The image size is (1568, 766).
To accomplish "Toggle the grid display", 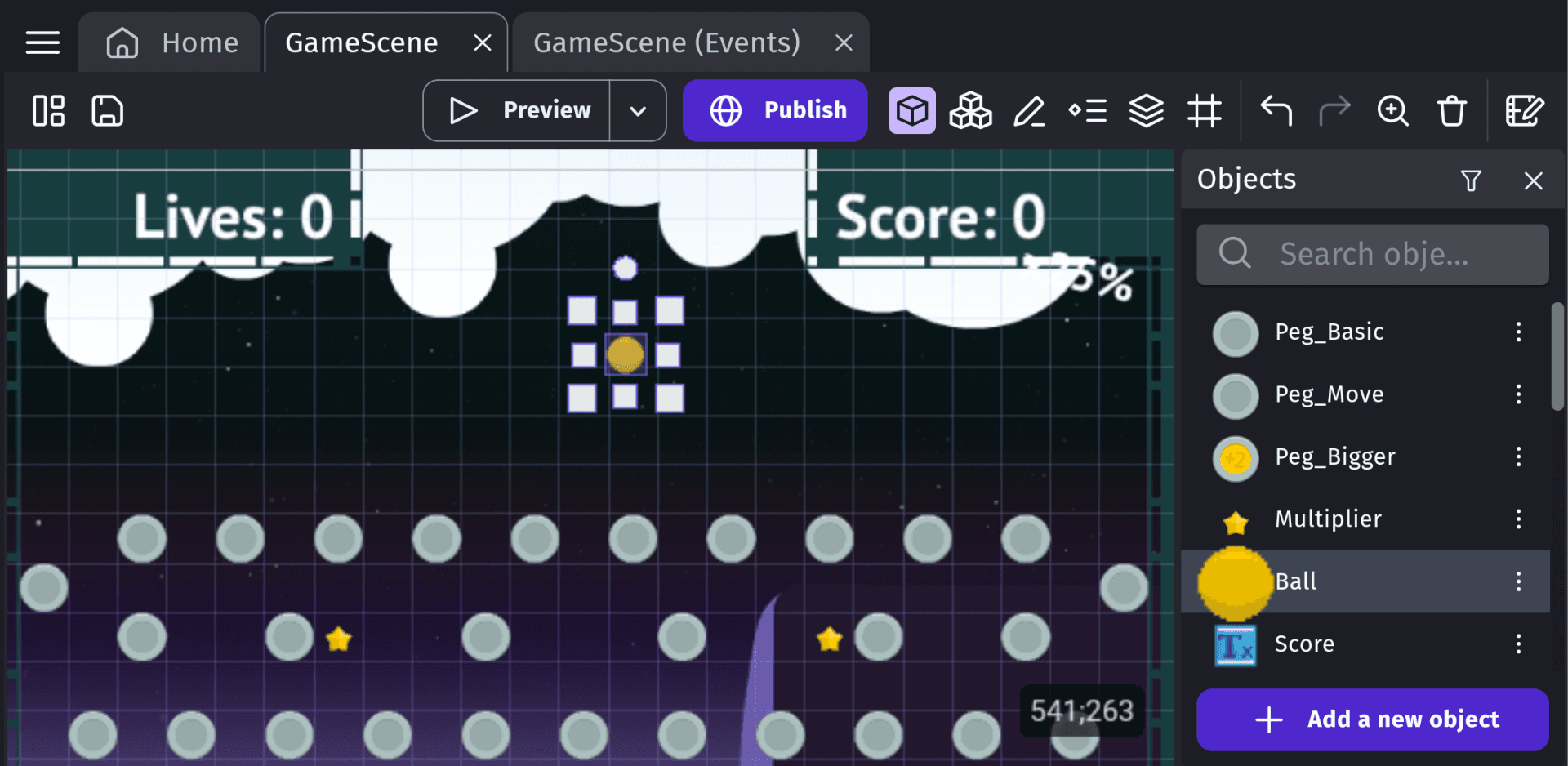I will click(x=1205, y=110).
